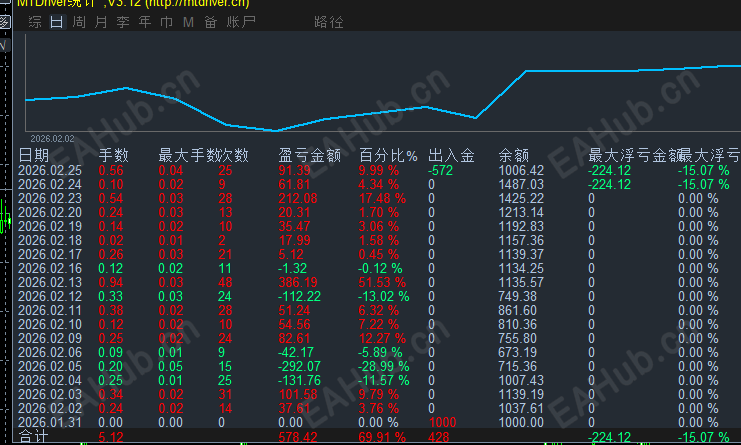Click percentage 51.53 %
The height and width of the screenshot is (445, 741).
pos(382,282)
